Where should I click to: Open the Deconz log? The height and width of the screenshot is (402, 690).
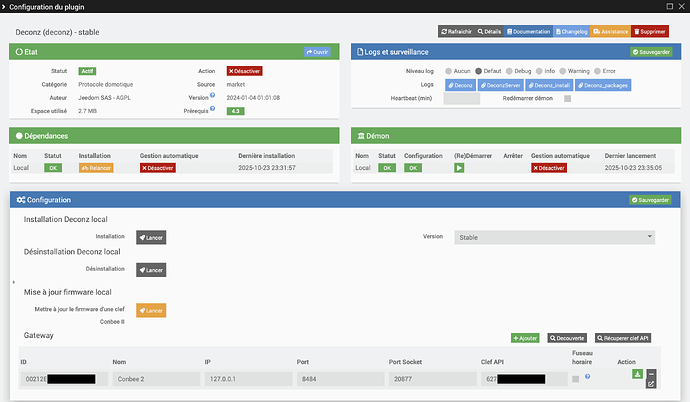(x=460, y=85)
